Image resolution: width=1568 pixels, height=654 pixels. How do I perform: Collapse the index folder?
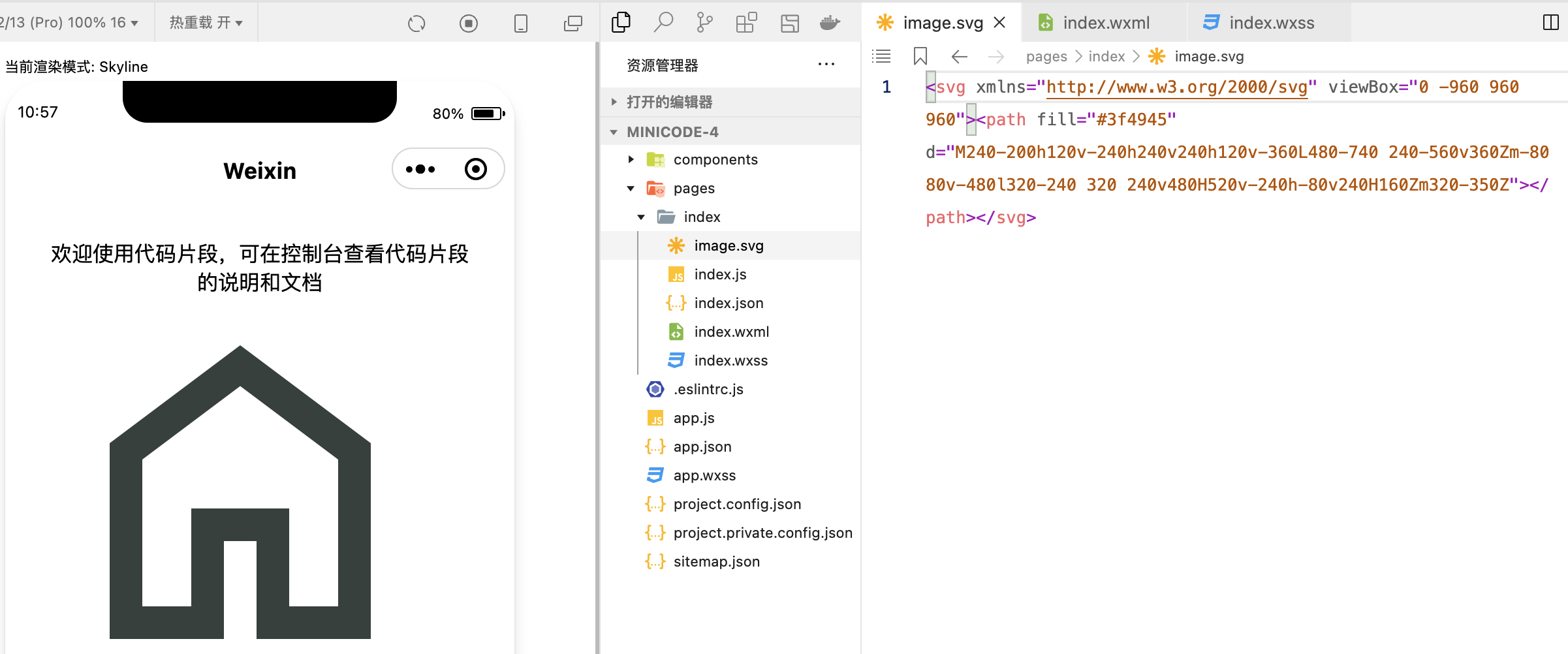(x=730, y=217)
